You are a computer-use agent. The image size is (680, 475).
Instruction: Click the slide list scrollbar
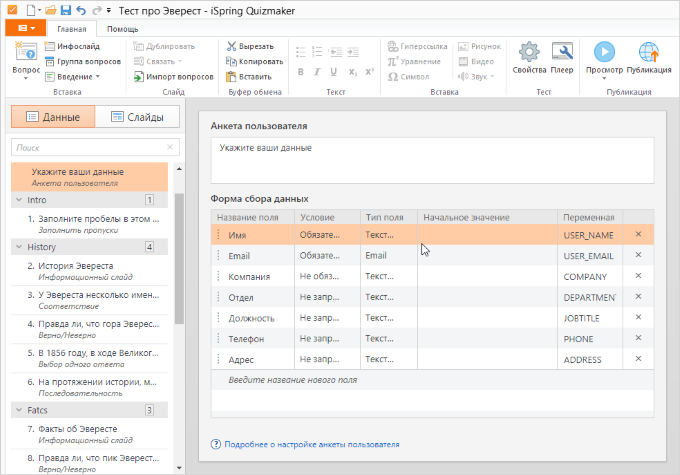click(x=179, y=259)
